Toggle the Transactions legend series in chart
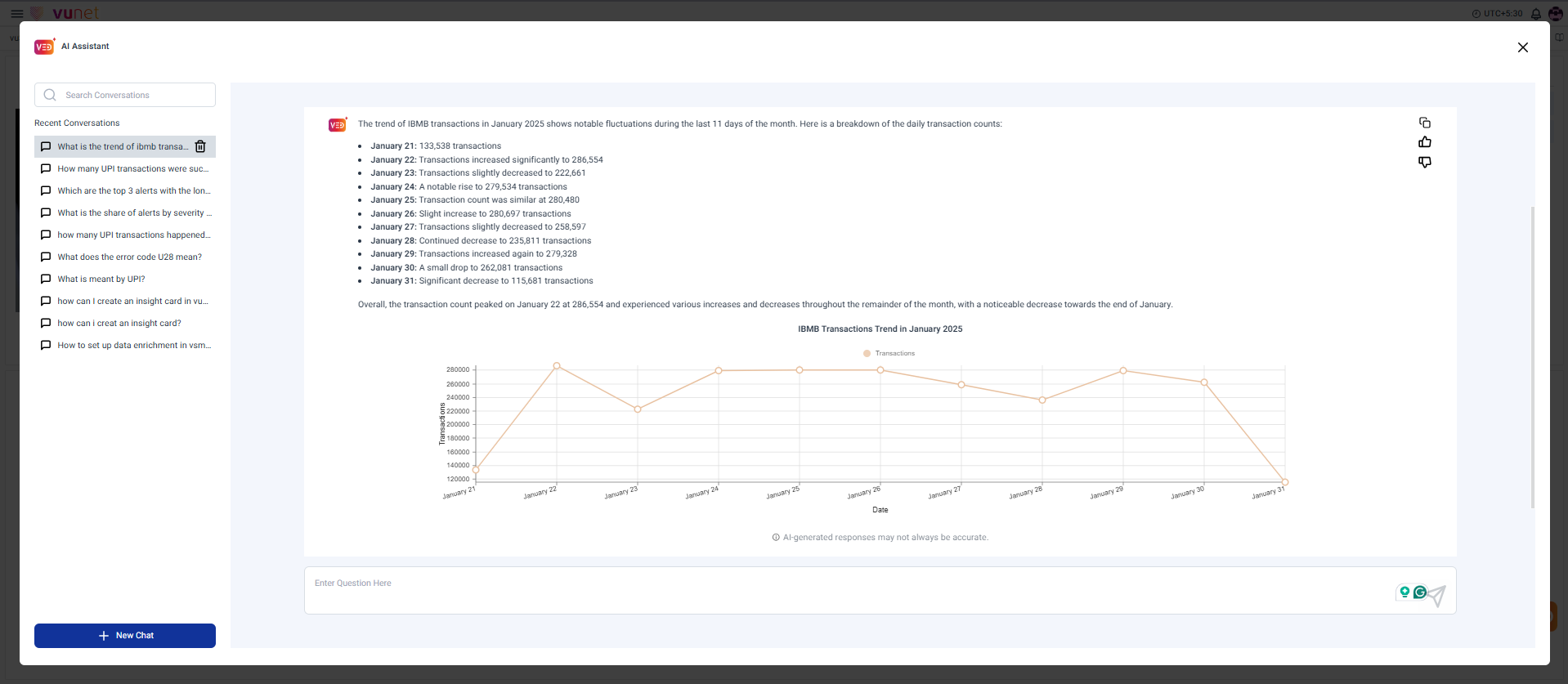The height and width of the screenshot is (684, 1568). pyautogui.click(x=889, y=353)
